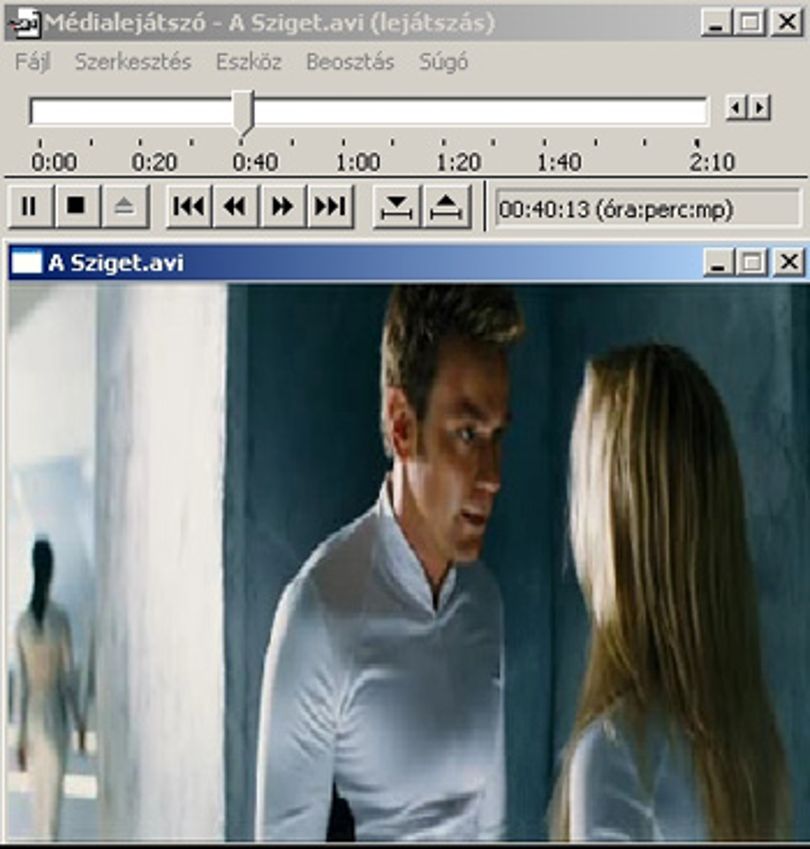Pause the video playback
810x849 pixels.
click(30, 206)
